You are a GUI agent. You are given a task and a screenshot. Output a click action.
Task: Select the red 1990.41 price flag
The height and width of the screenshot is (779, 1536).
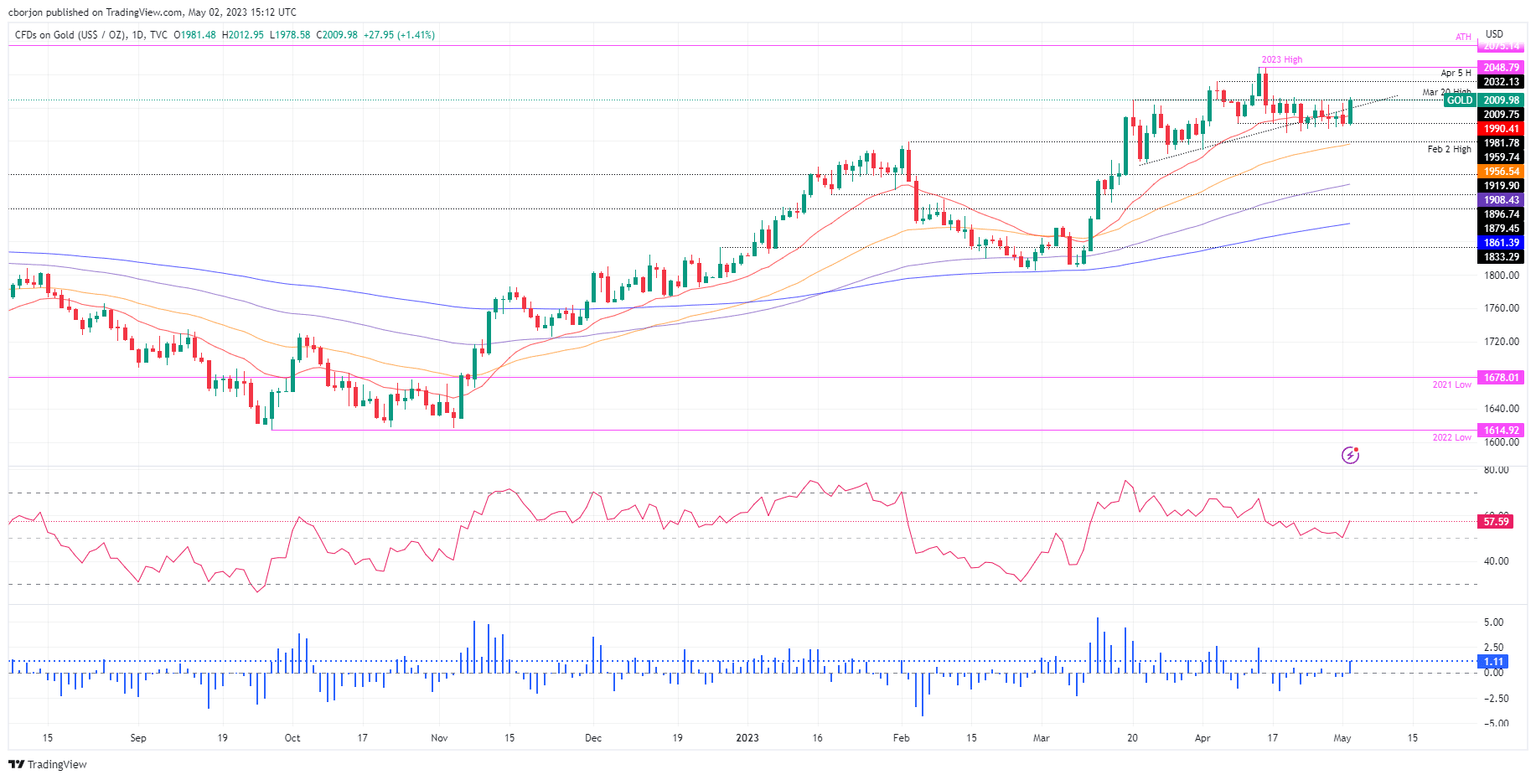[1501, 128]
